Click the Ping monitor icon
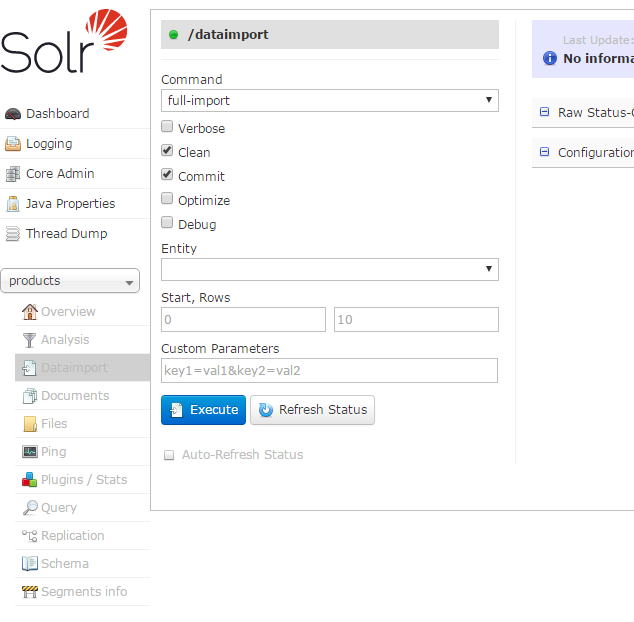Viewport: 634px width, 622px height. (30, 452)
